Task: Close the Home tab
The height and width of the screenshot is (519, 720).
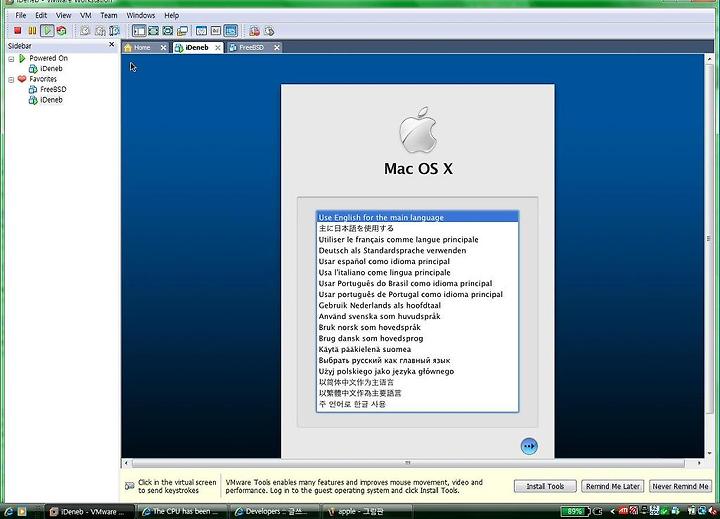Action: 163,47
